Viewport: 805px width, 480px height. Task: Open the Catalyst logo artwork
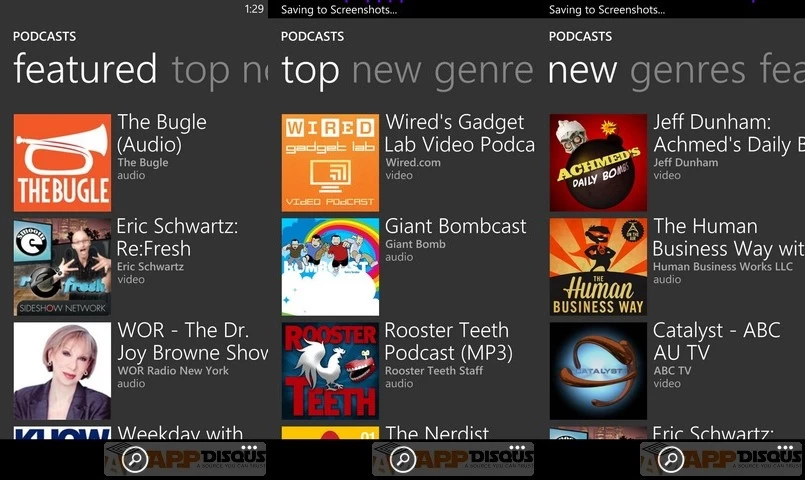point(598,371)
